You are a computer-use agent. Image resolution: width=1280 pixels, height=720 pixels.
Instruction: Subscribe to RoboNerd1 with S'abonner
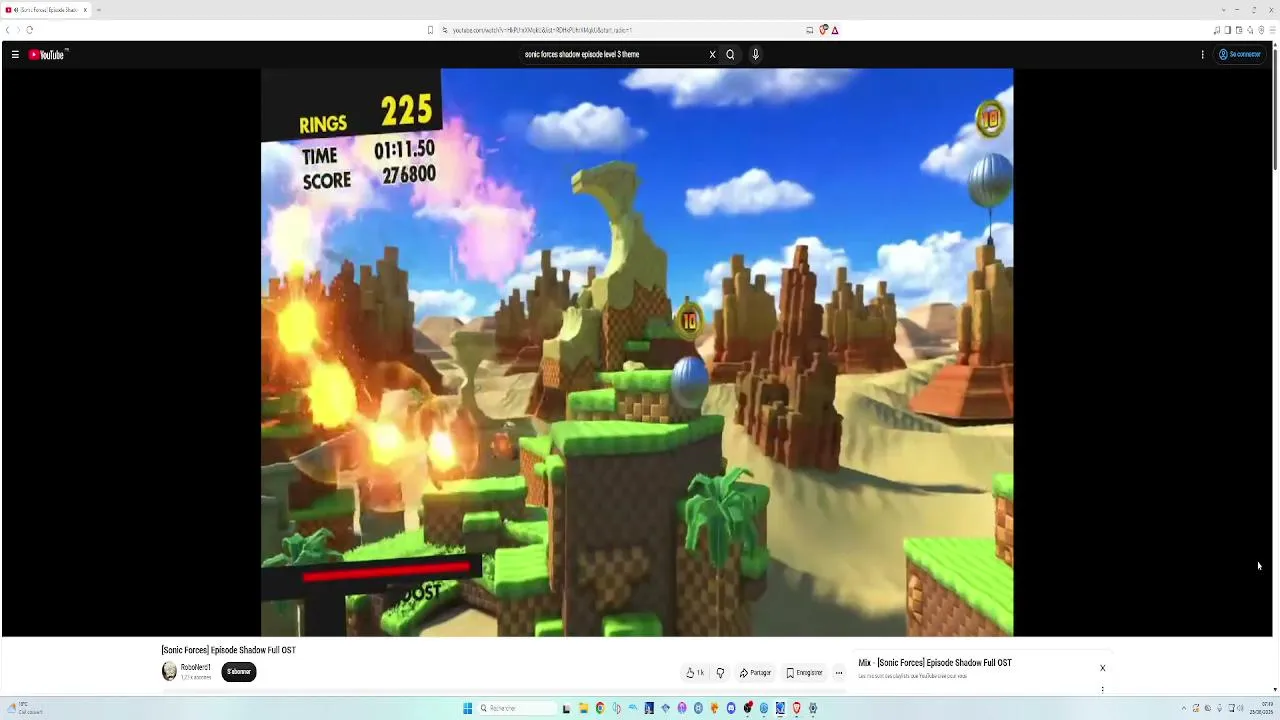click(239, 672)
